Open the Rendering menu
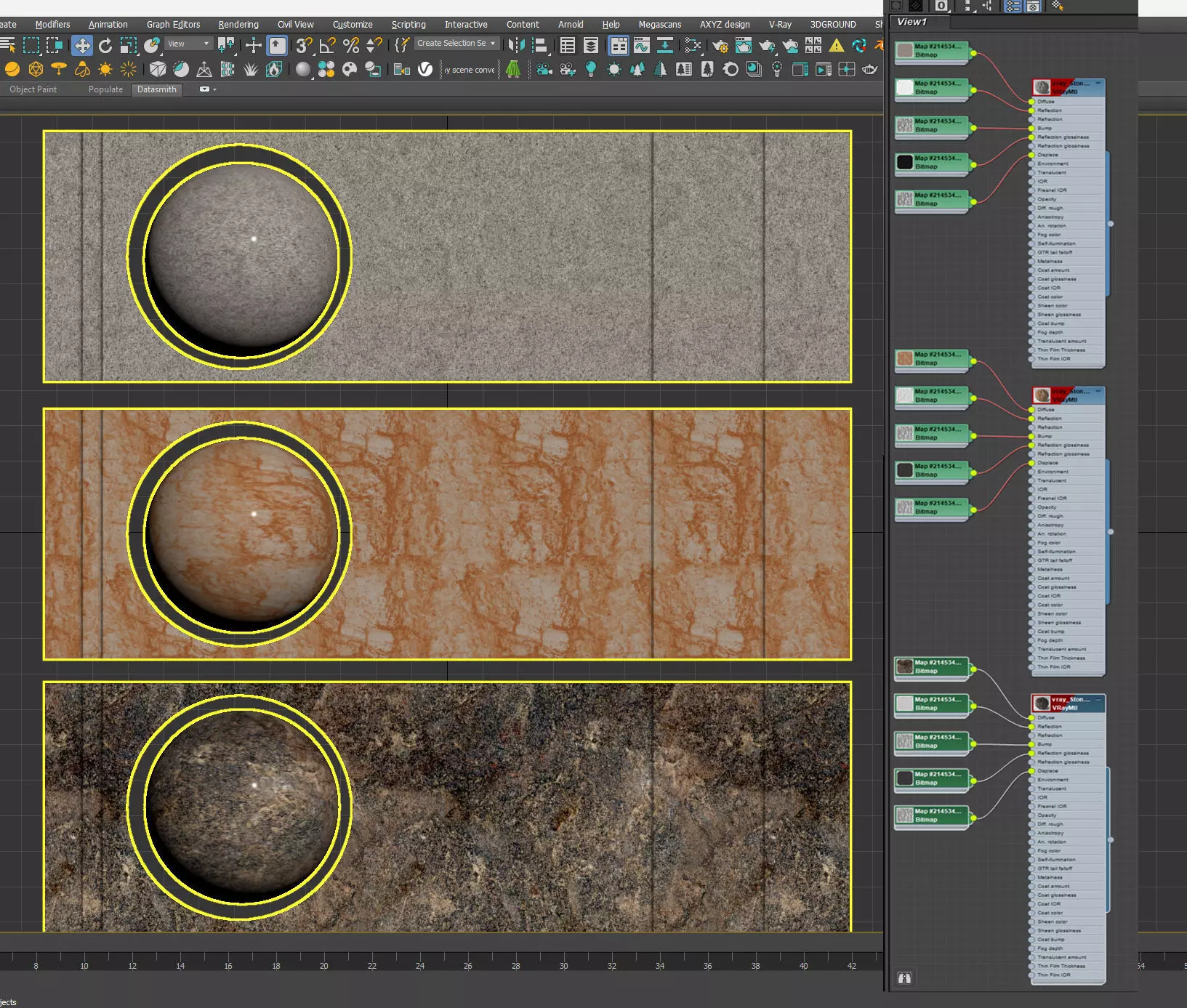 [x=238, y=24]
